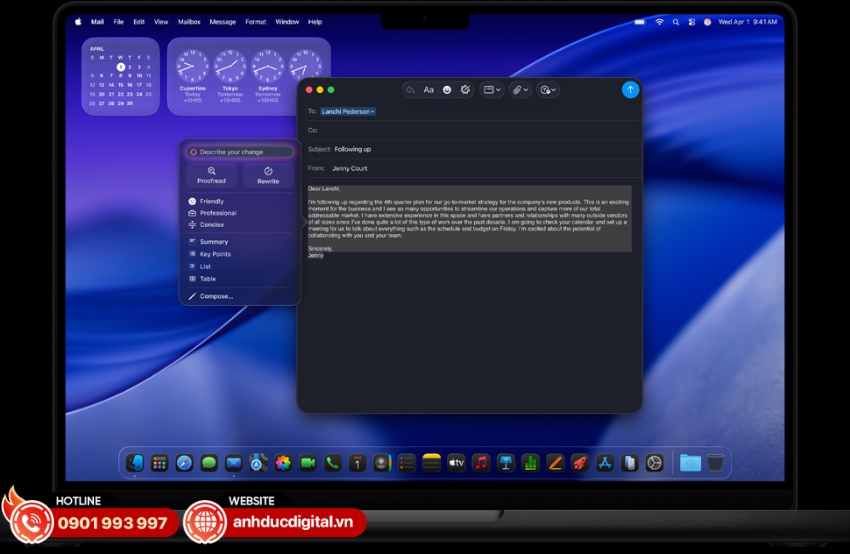Open the emoji picker in compose toolbar
The height and width of the screenshot is (554, 850).
pyautogui.click(x=447, y=90)
